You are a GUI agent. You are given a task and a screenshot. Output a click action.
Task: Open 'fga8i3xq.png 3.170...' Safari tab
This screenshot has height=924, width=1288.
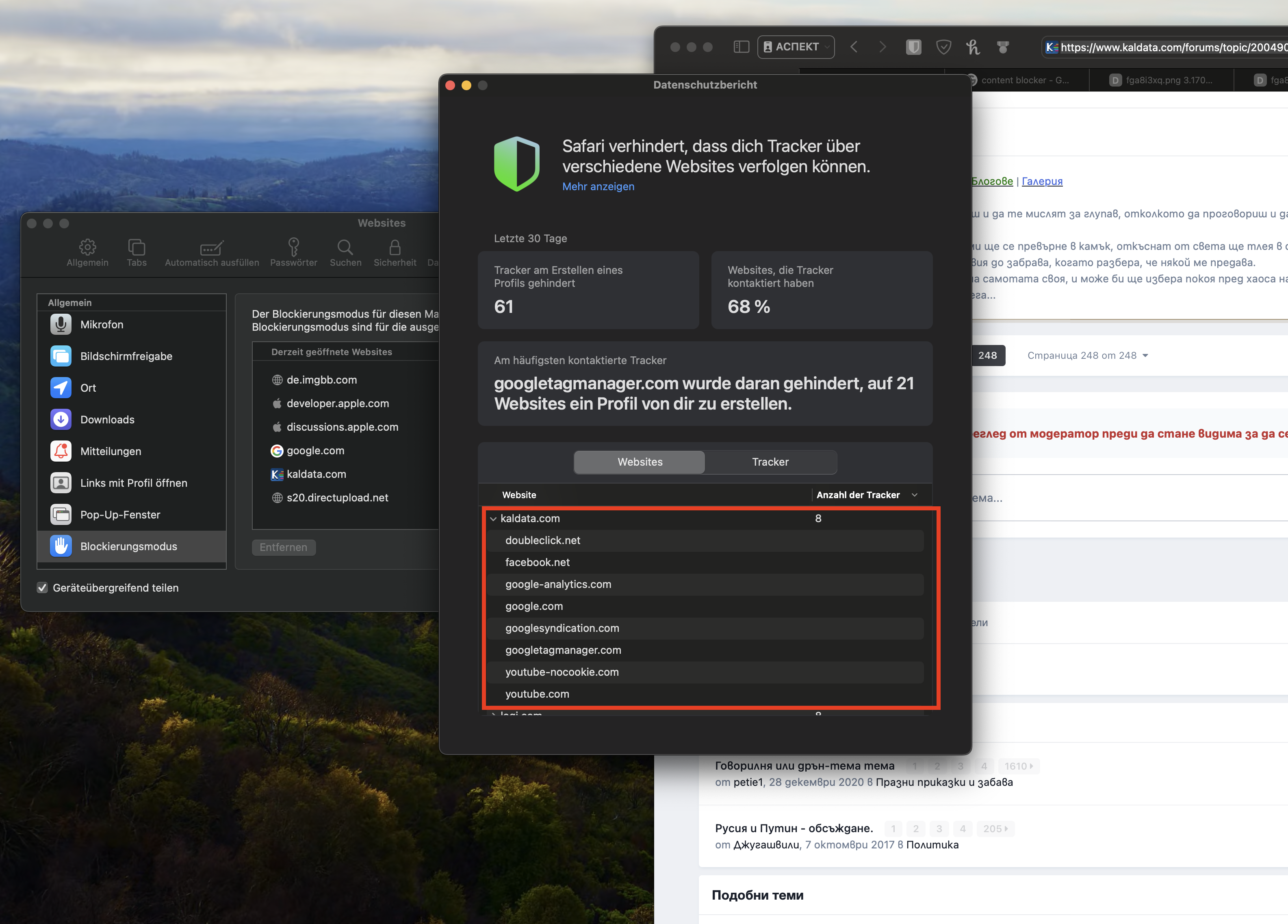tap(1161, 80)
